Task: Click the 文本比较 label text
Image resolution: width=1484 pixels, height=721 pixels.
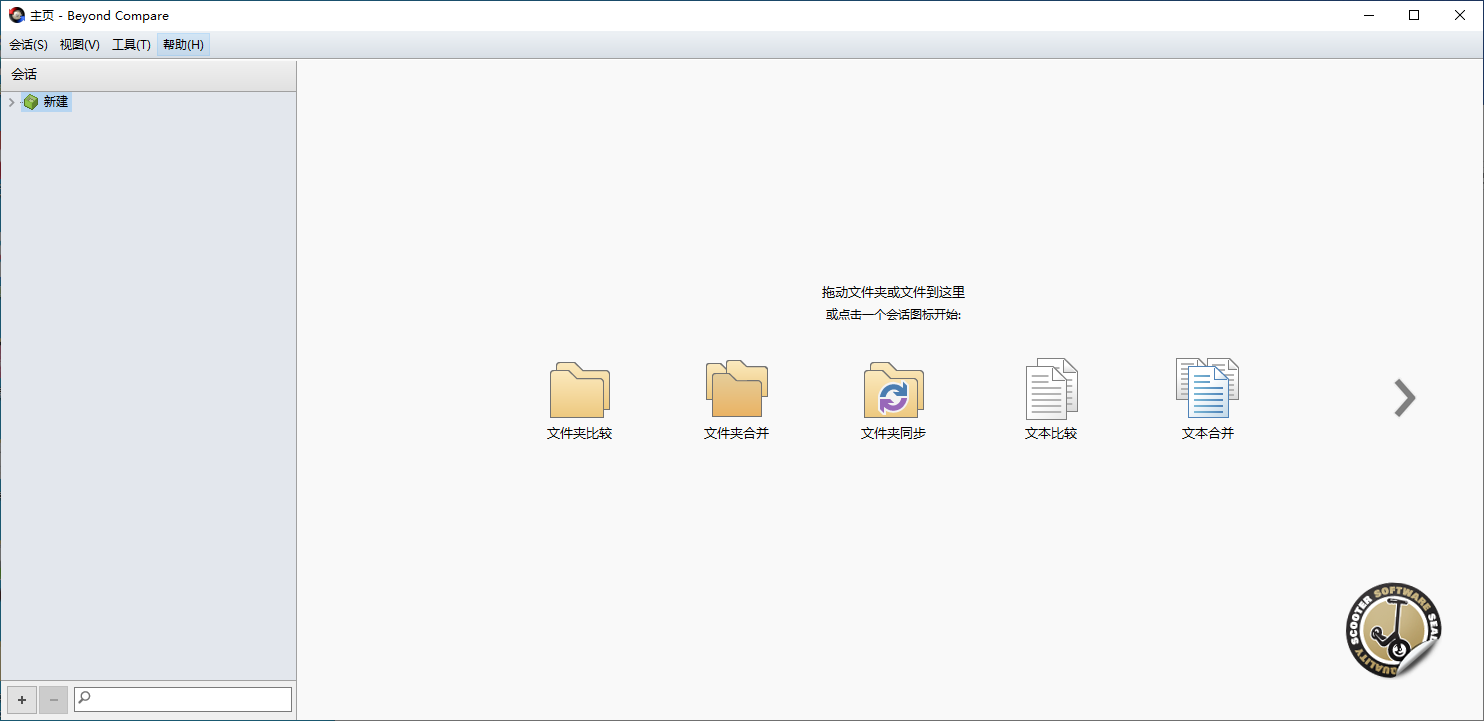Action: pos(1051,434)
